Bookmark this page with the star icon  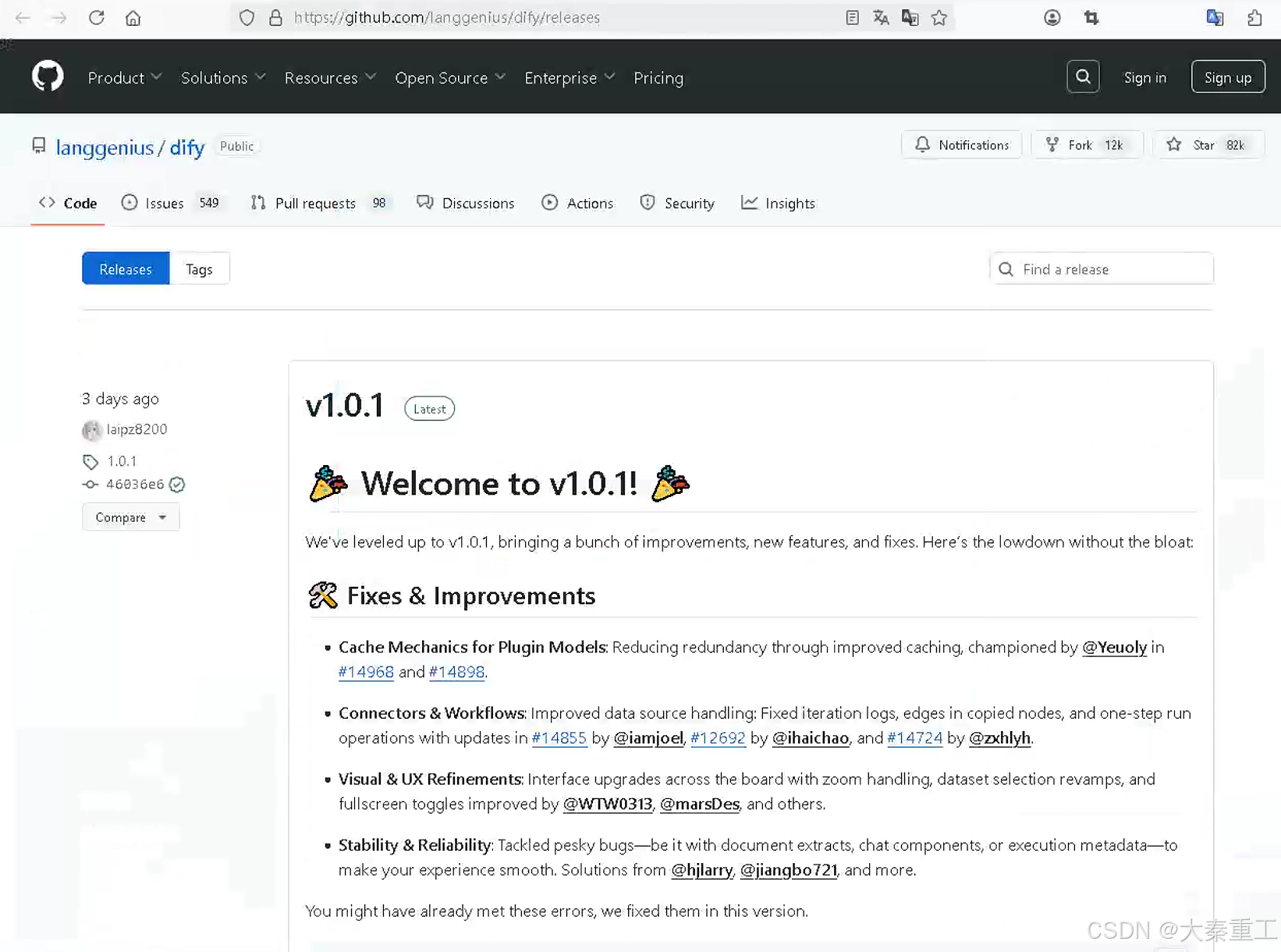coord(939,17)
